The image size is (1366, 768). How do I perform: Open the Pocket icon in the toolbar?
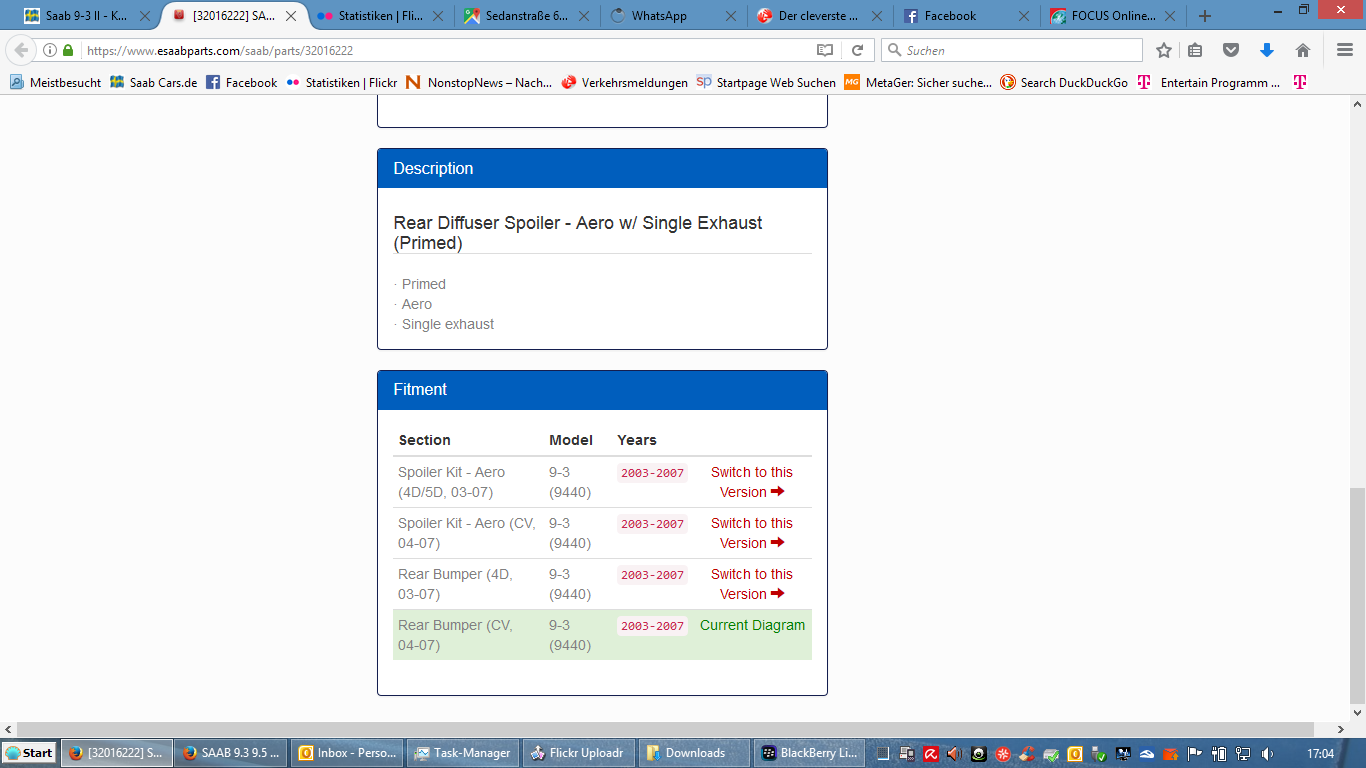(1232, 50)
